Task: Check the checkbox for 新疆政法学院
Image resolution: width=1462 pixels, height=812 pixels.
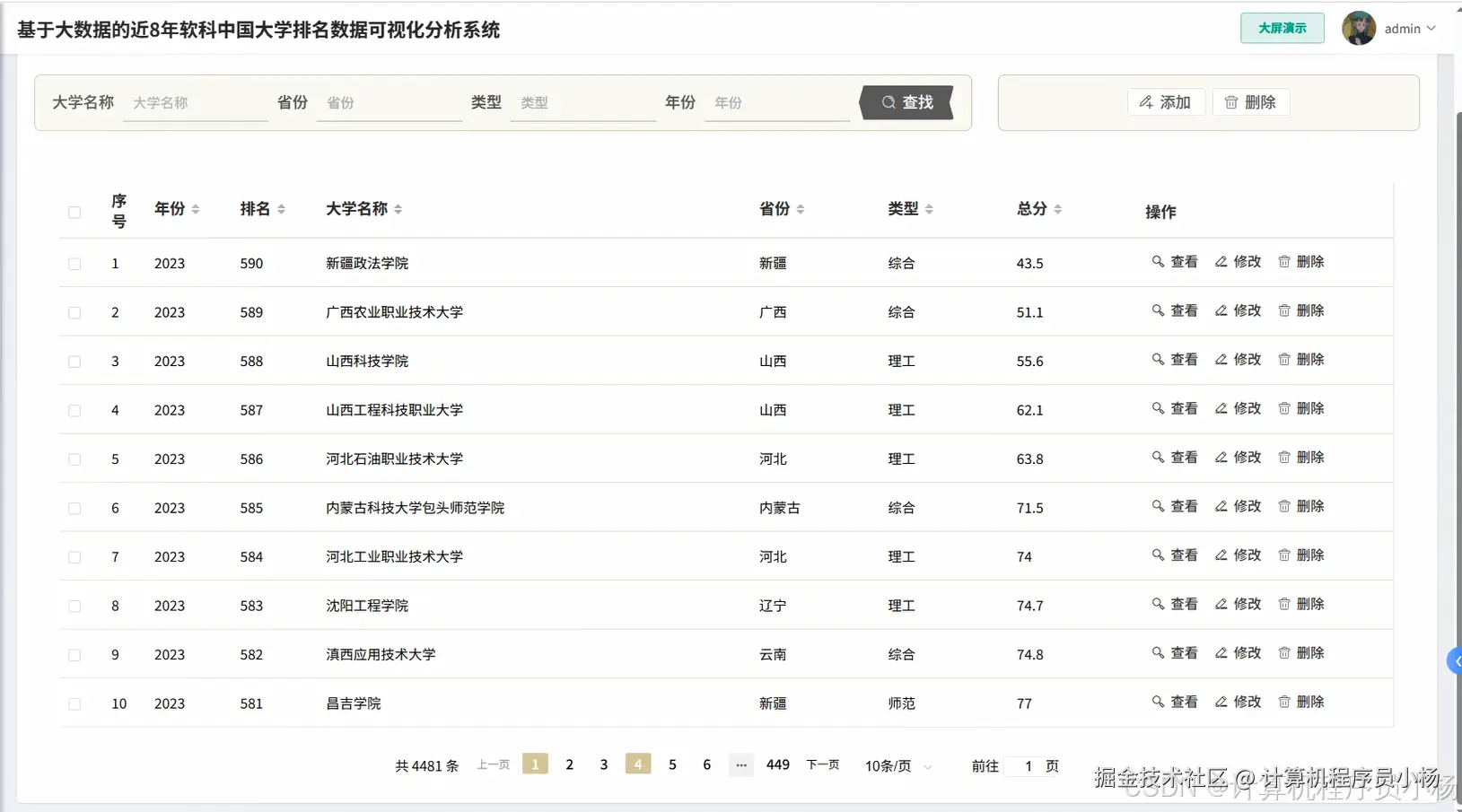Action: point(74,262)
